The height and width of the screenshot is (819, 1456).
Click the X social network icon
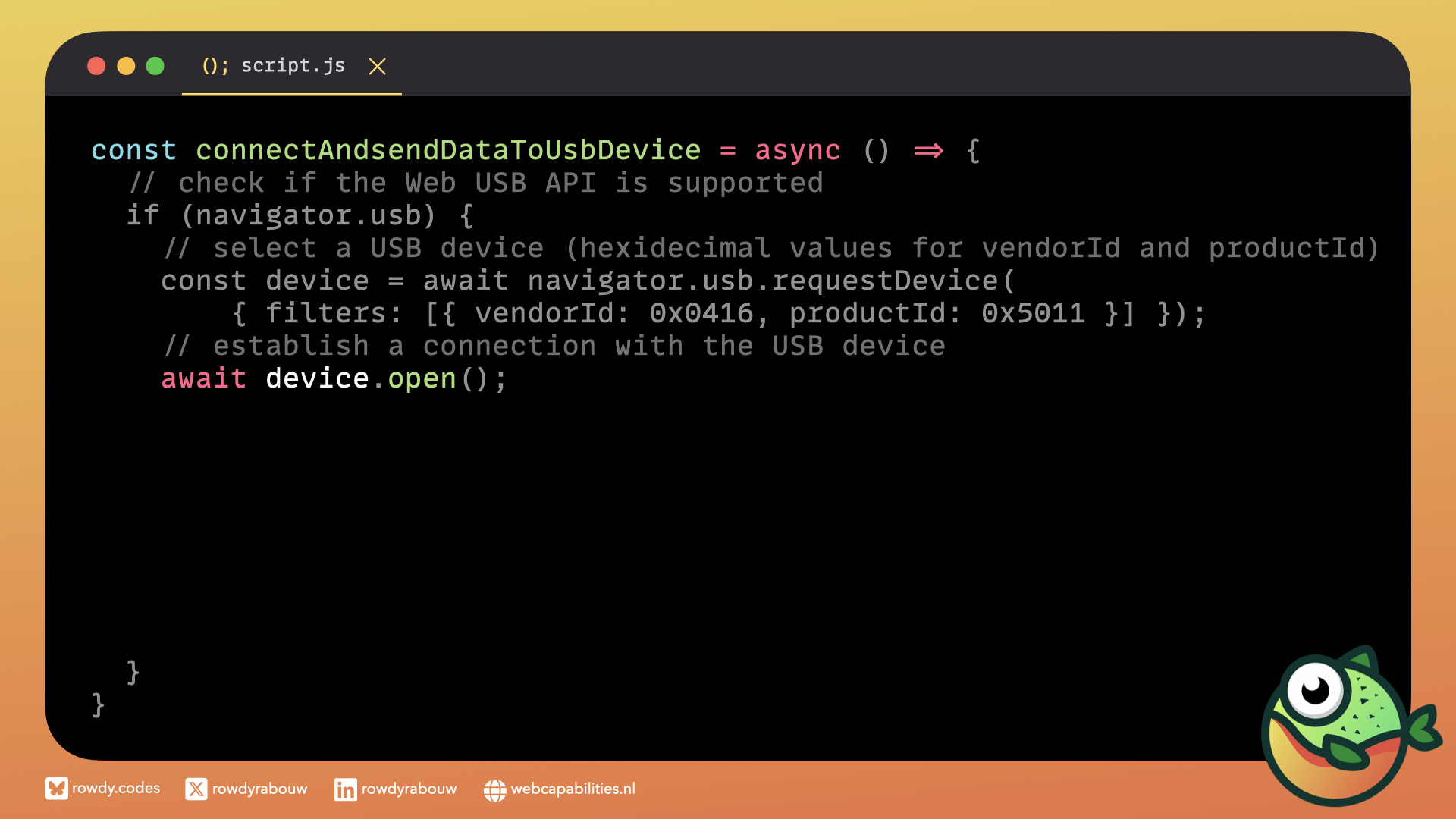click(x=196, y=789)
